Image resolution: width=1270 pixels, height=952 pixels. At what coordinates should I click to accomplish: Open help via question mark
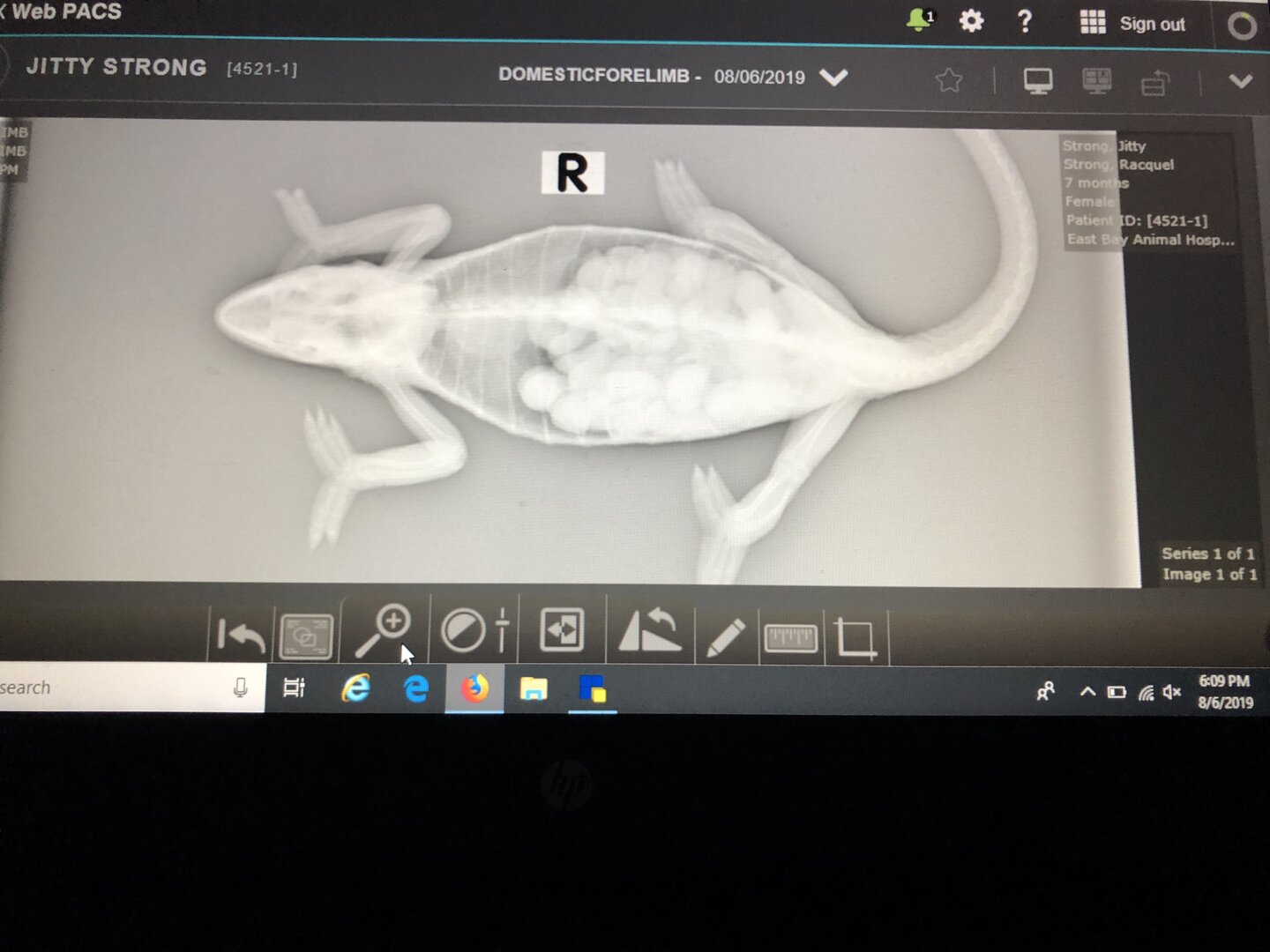[x=1024, y=21]
